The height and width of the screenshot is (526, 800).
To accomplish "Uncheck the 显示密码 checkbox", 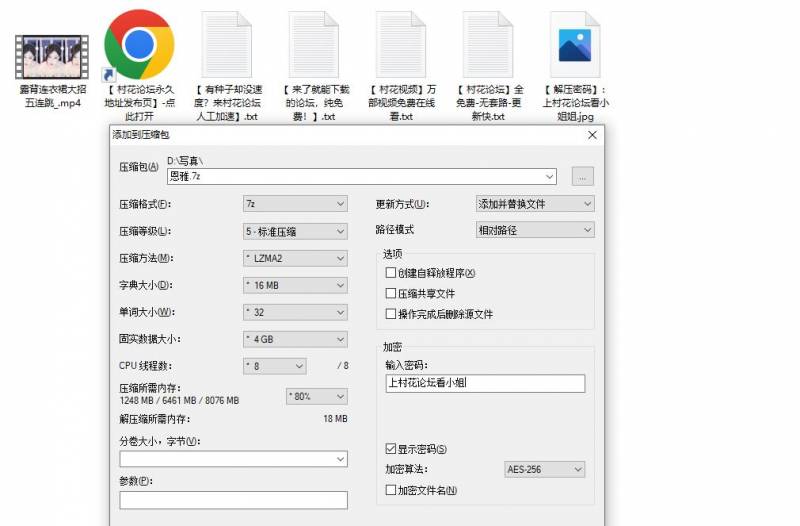I will click(391, 449).
